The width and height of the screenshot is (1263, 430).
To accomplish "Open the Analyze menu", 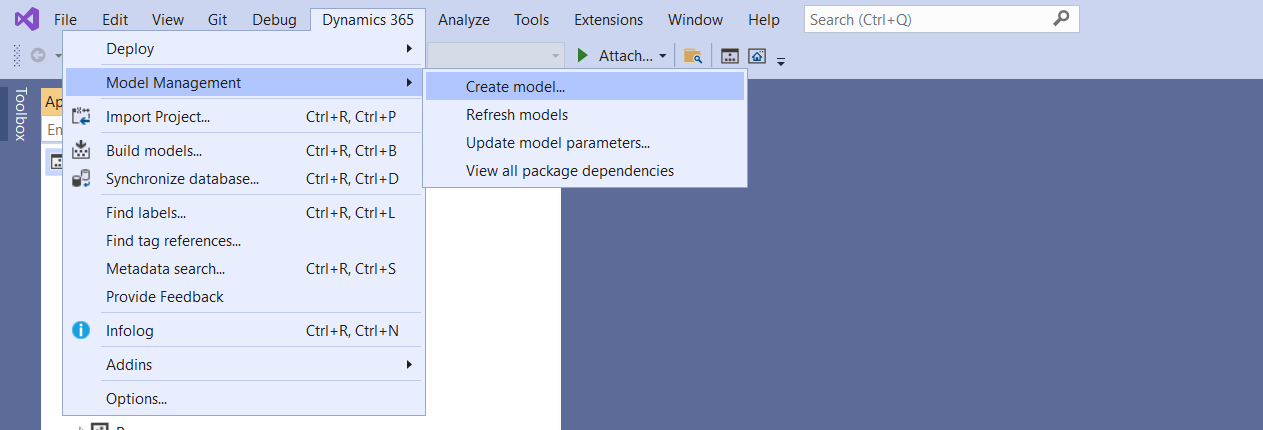I will tap(464, 19).
